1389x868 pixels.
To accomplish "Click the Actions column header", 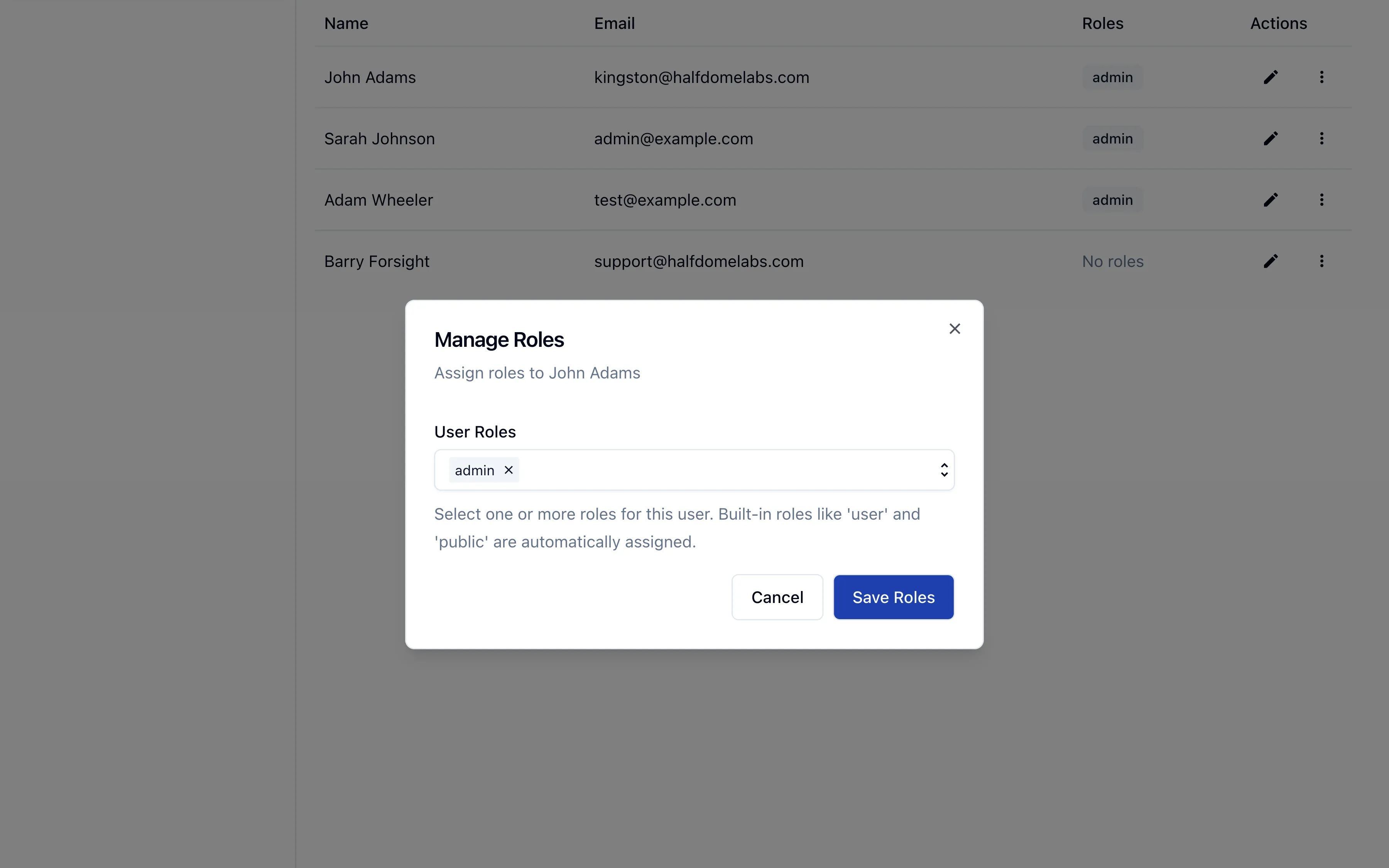I will coord(1278,24).
